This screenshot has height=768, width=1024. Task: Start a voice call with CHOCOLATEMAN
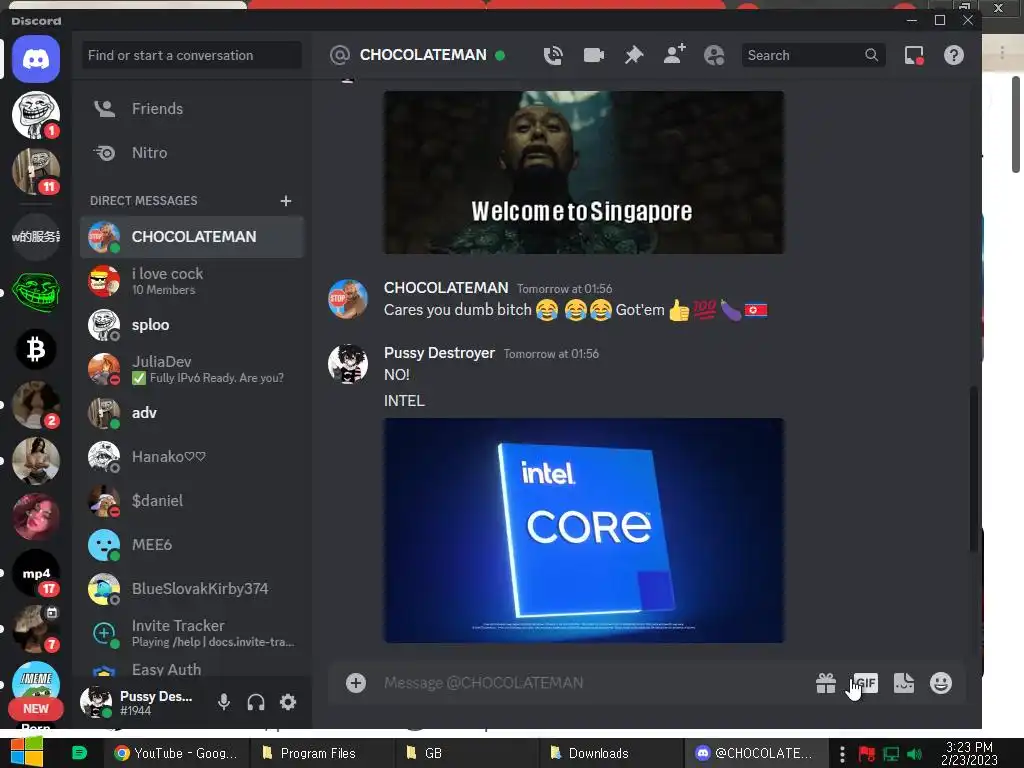(553, 56)
